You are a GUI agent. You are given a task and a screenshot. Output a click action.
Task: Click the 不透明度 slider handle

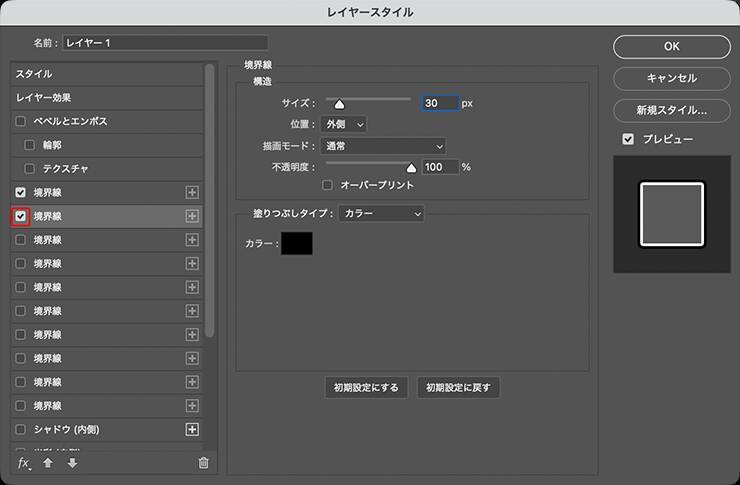411,167
